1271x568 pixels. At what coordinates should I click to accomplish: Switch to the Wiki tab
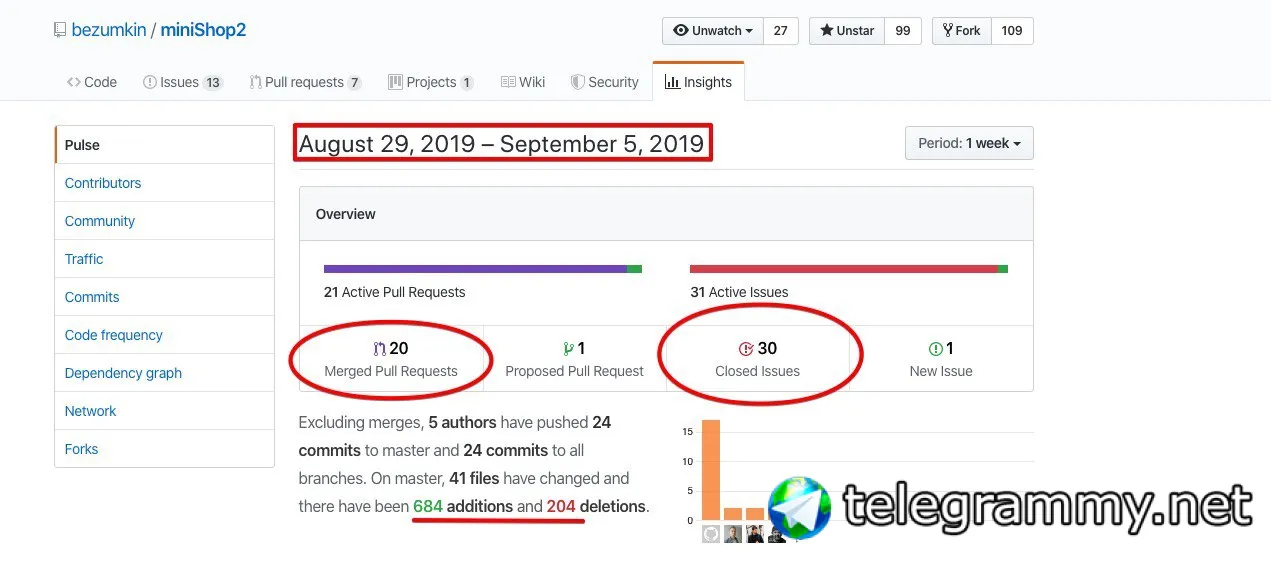click(523, 82)
